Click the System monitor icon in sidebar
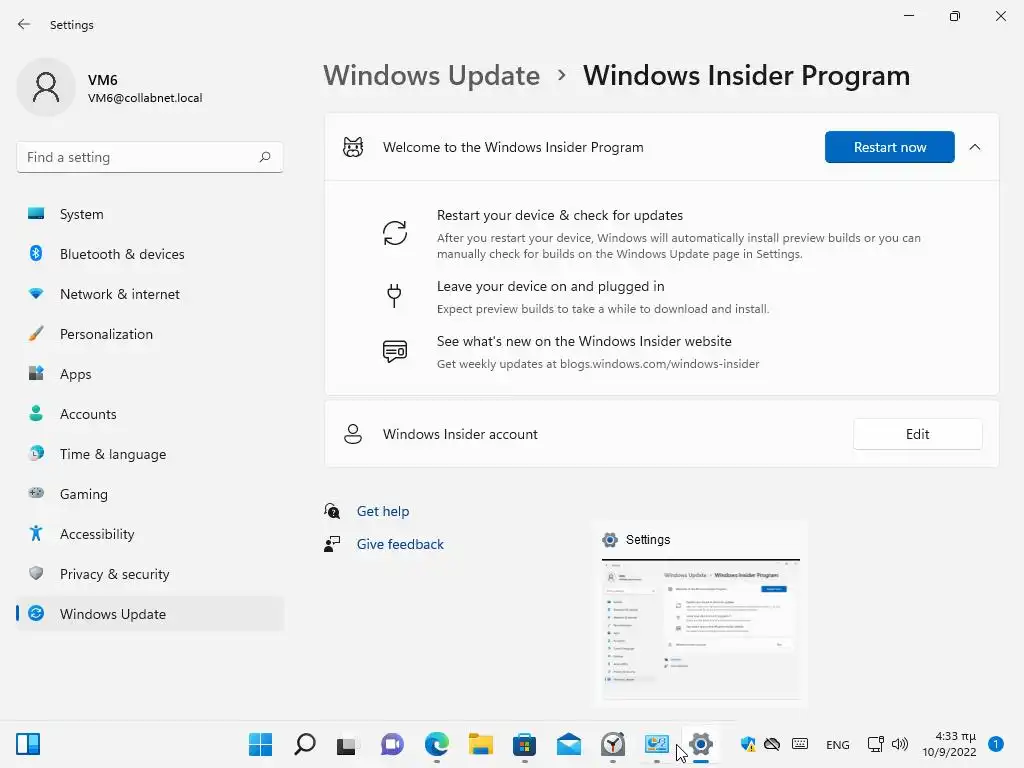 pos(37,214)
